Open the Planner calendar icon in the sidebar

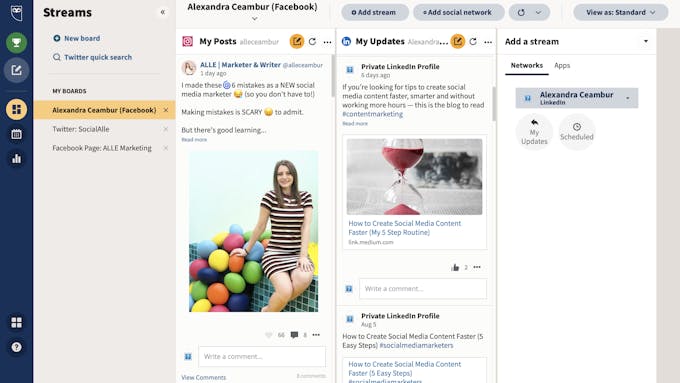pyautogui.click(x=16, y=134)
